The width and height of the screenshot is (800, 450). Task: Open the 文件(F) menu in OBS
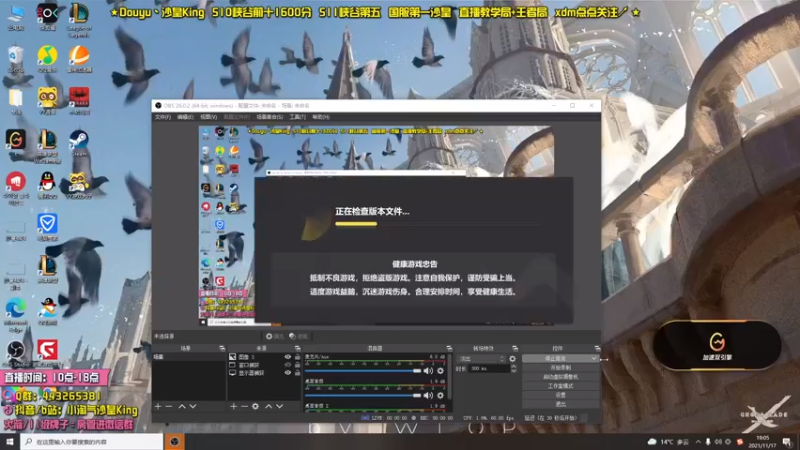coord(162,117)
